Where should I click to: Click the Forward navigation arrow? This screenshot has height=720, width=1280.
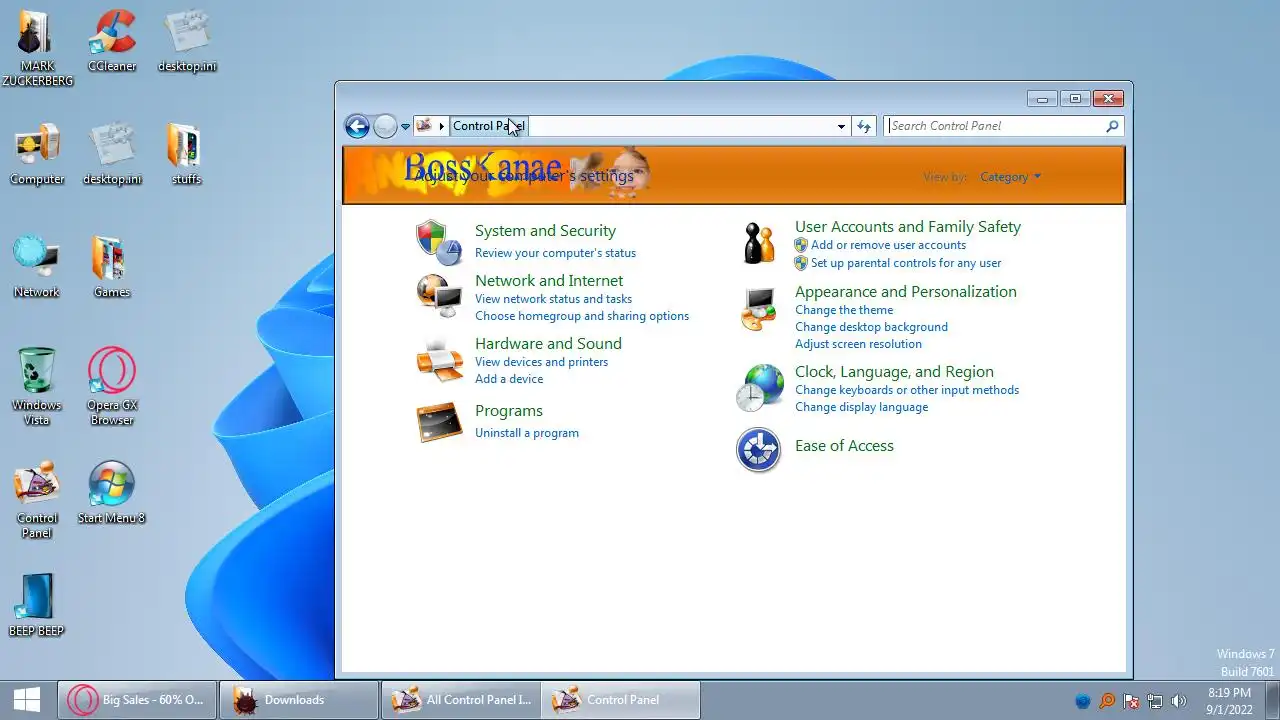click(x=385, y=126)
